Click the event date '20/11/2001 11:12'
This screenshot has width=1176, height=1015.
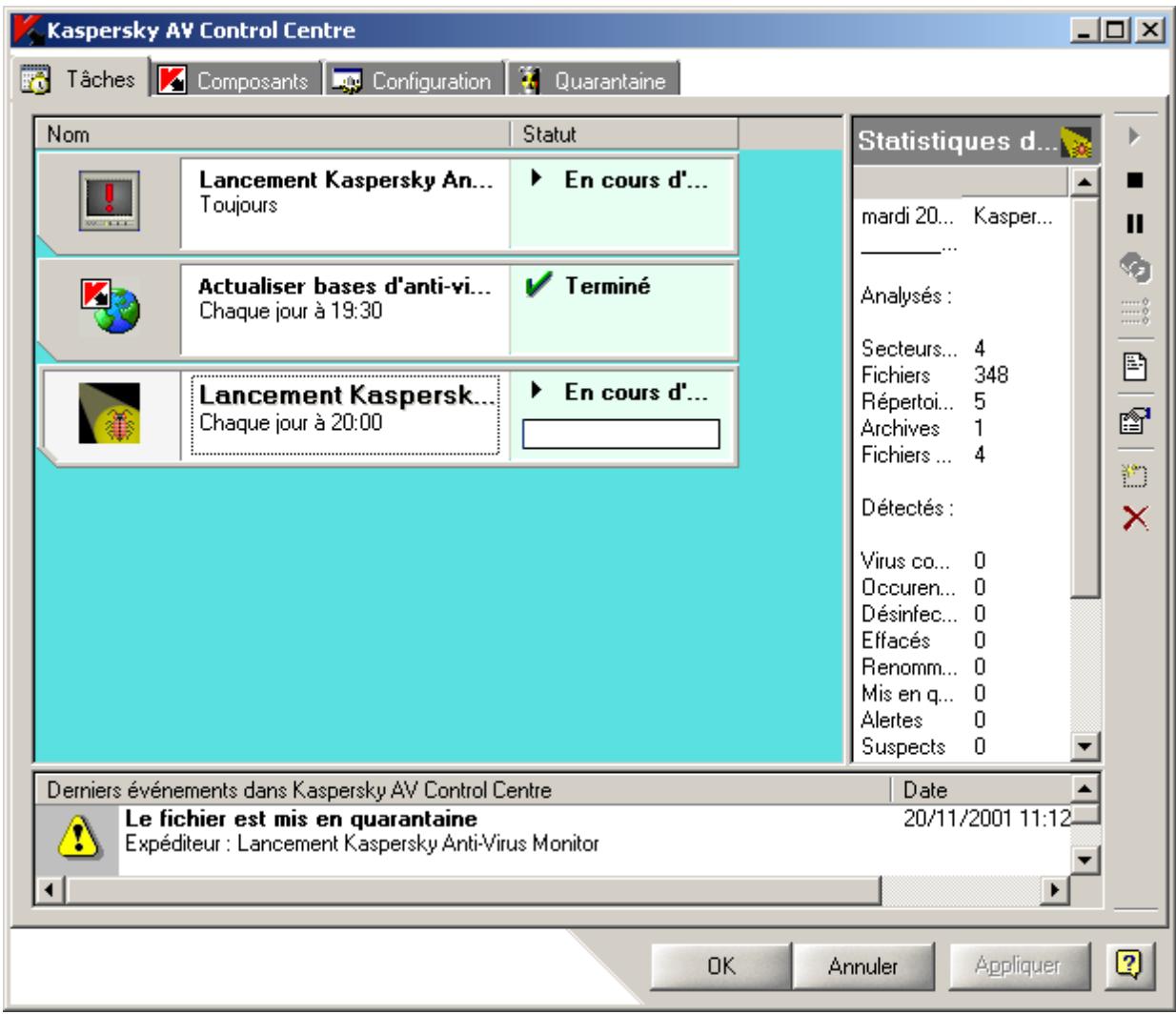(x=987, y=818)
